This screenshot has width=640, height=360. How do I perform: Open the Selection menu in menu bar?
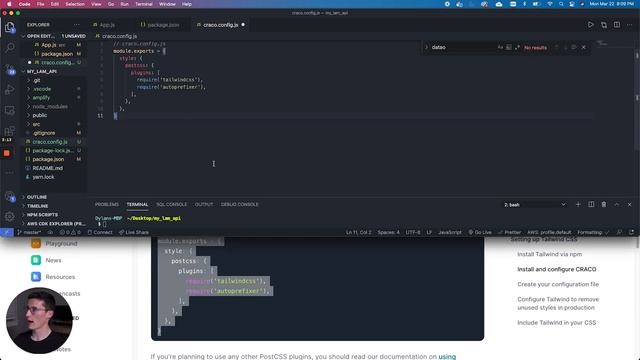(75, 4)
